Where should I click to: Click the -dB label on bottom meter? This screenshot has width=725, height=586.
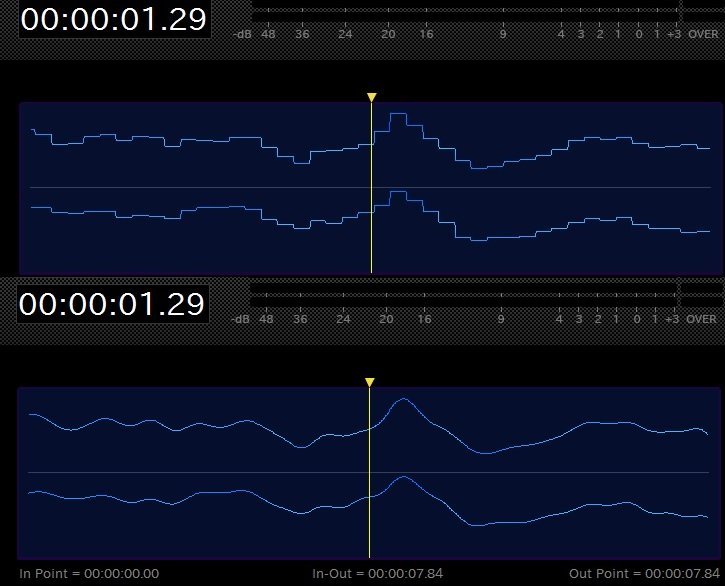[240, 319]
